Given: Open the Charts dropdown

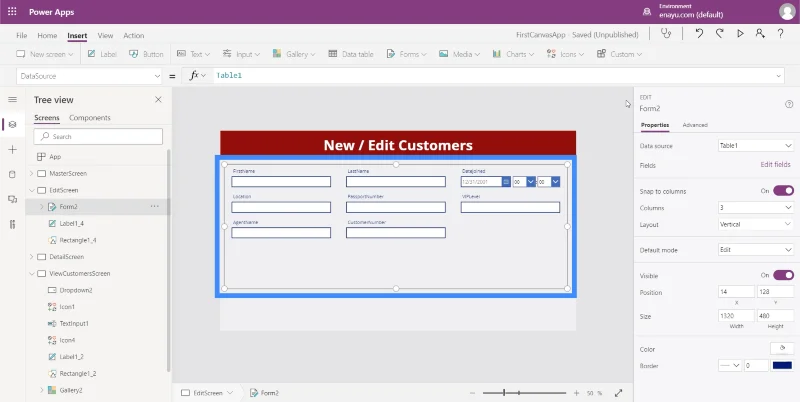Looking at the screenshot, I should [513, 54].
